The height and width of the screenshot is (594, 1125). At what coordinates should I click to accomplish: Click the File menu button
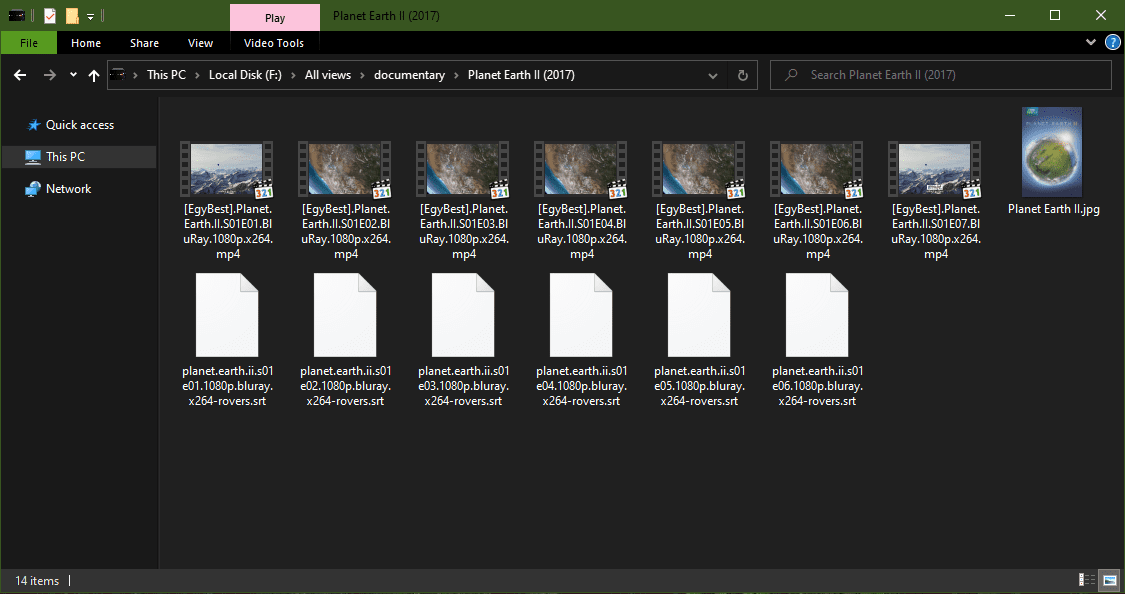click(x=29, y=43)
